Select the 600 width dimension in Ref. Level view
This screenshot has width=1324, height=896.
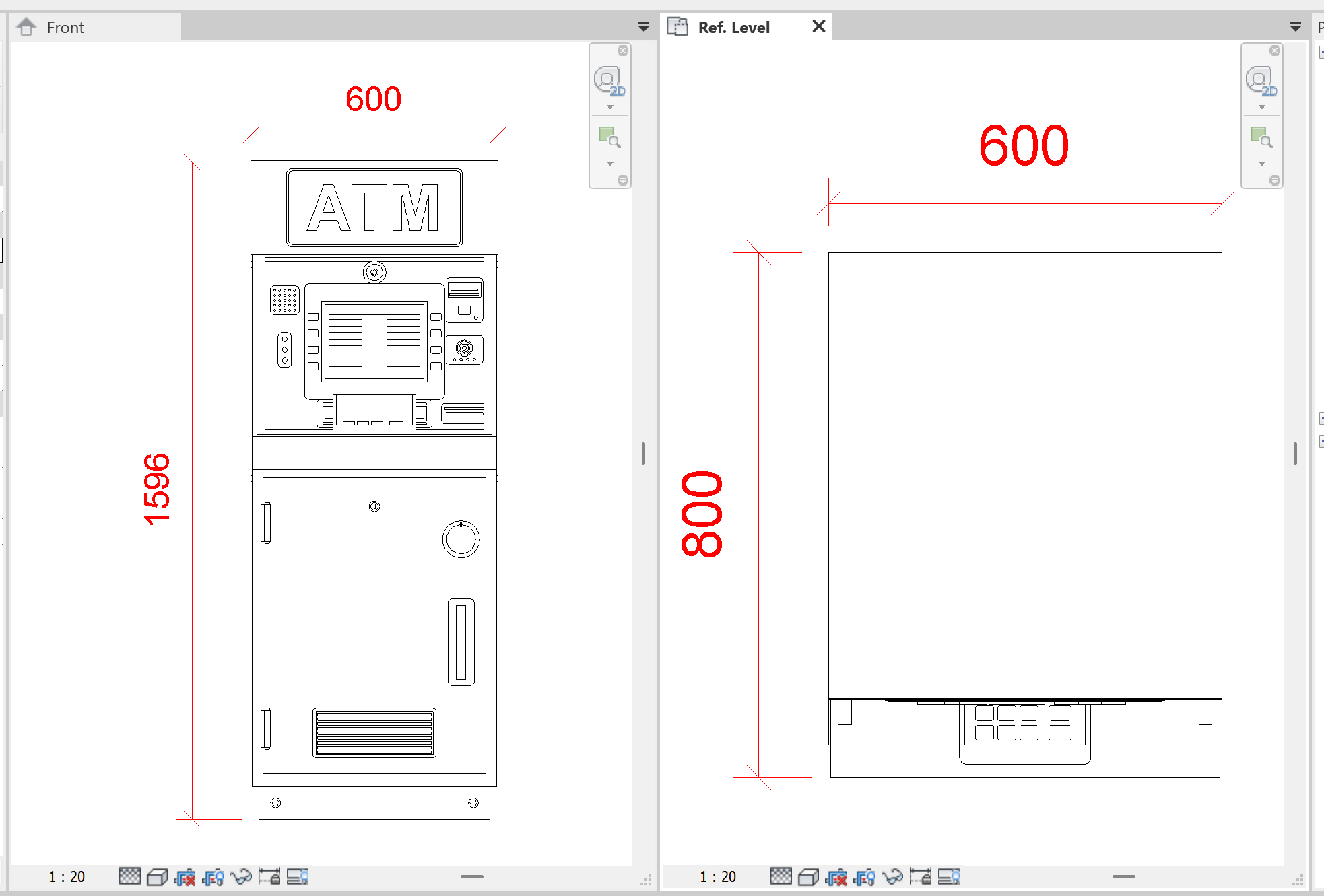point(1024,145)
